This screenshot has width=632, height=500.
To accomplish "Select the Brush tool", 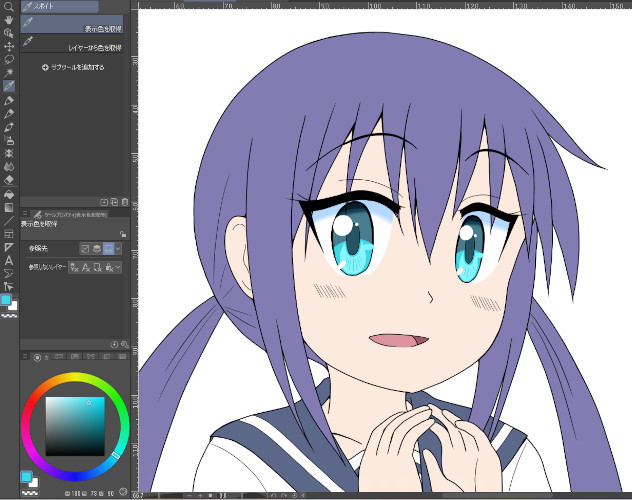I will pyautogui.click(x=8, y=127).
